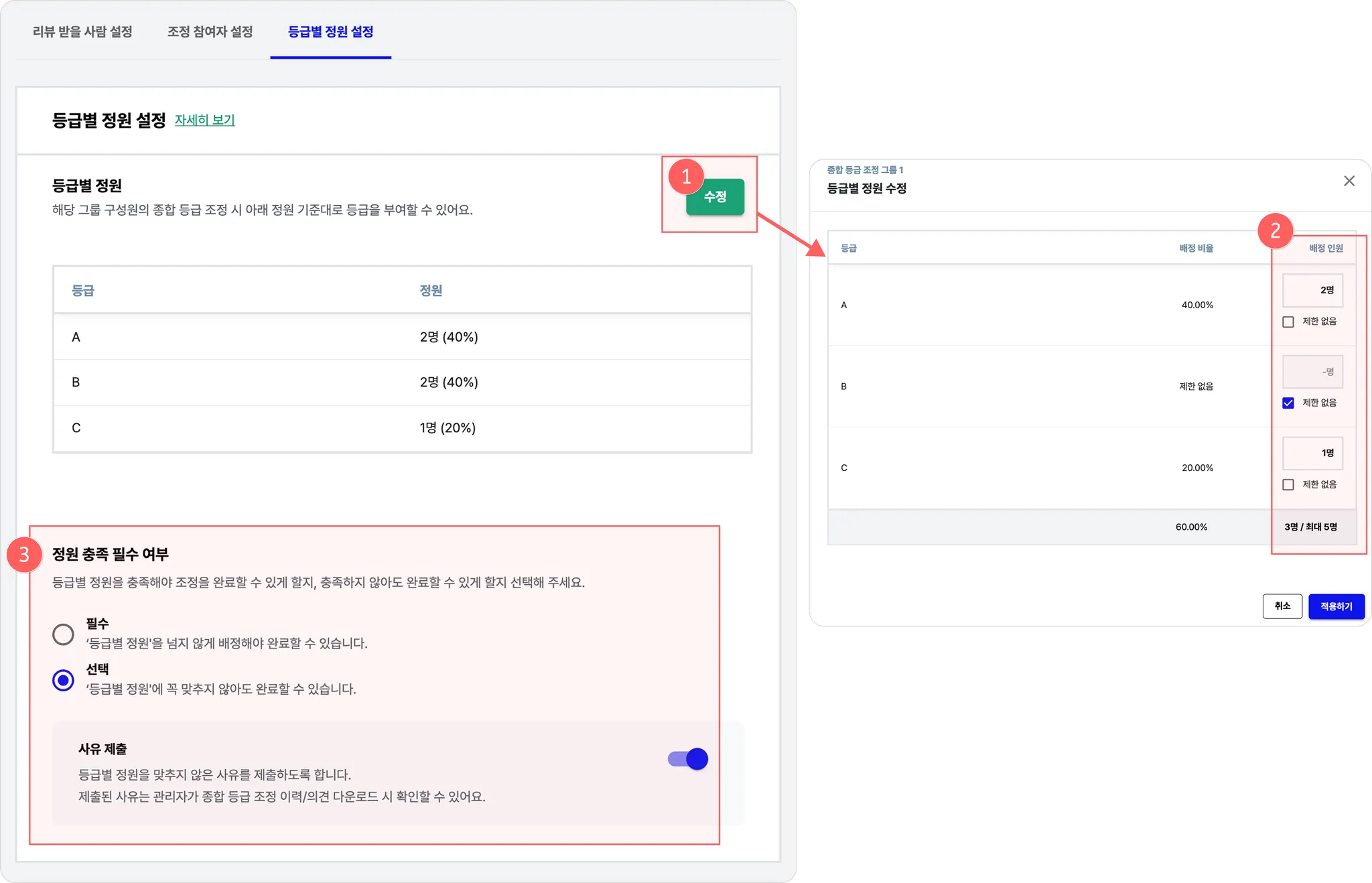This screenshot has width=1372, height=883.
Task: Click grade C 배정 인원 input field
Action: (1312, 453)
